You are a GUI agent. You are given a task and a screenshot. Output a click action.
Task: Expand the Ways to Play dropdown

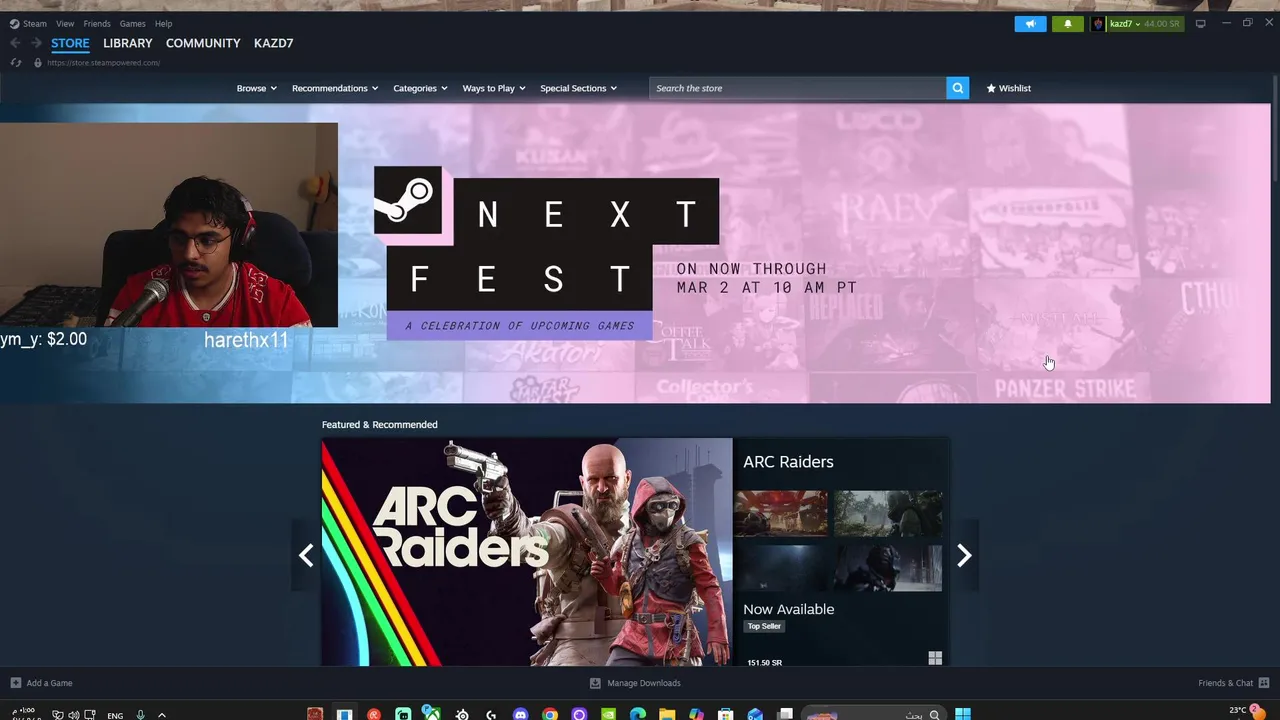point(493,88)
